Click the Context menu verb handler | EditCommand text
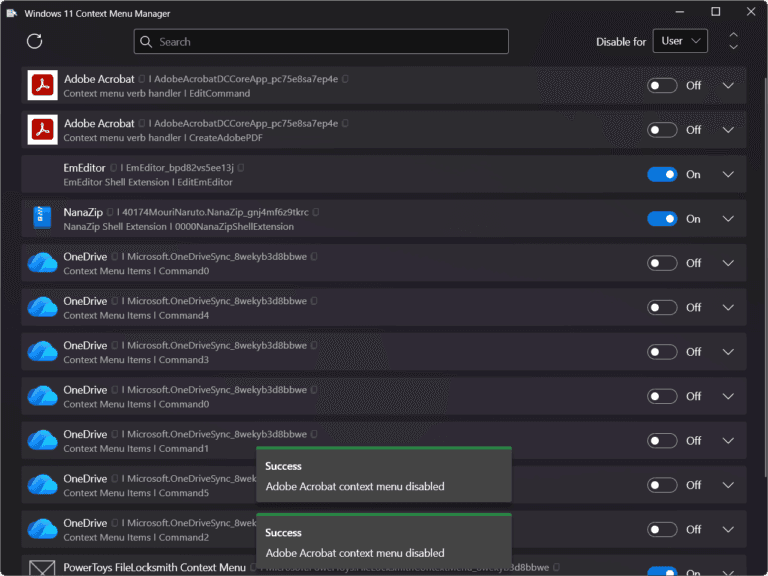Viewport: 768px width, 576px height. 157,94
